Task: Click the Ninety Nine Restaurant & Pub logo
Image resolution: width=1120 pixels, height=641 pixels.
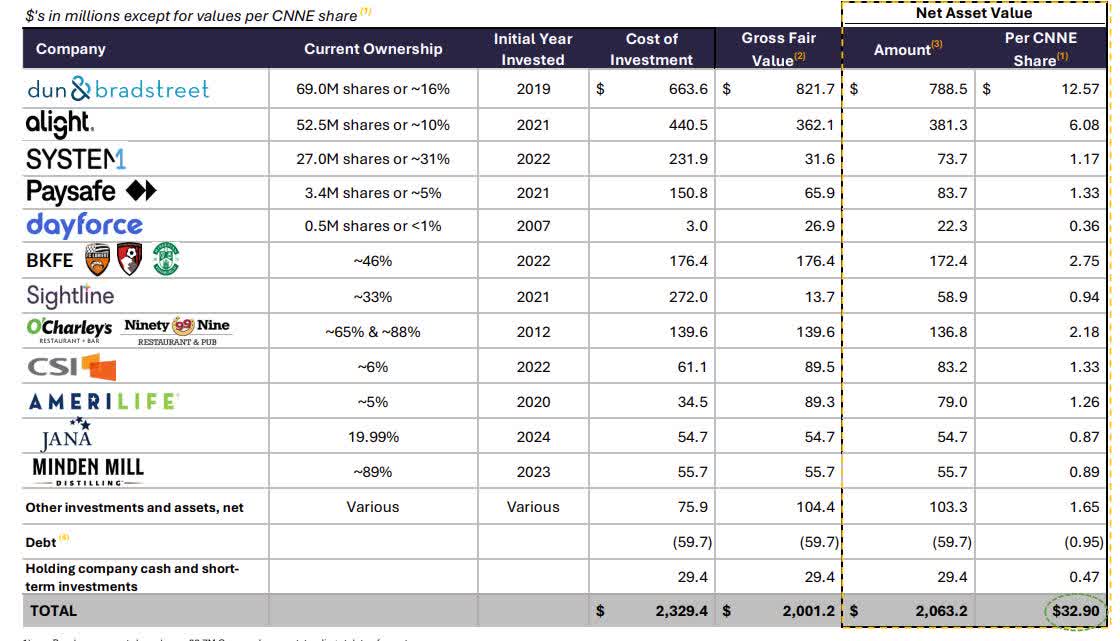Action: [x=177, y=332]
